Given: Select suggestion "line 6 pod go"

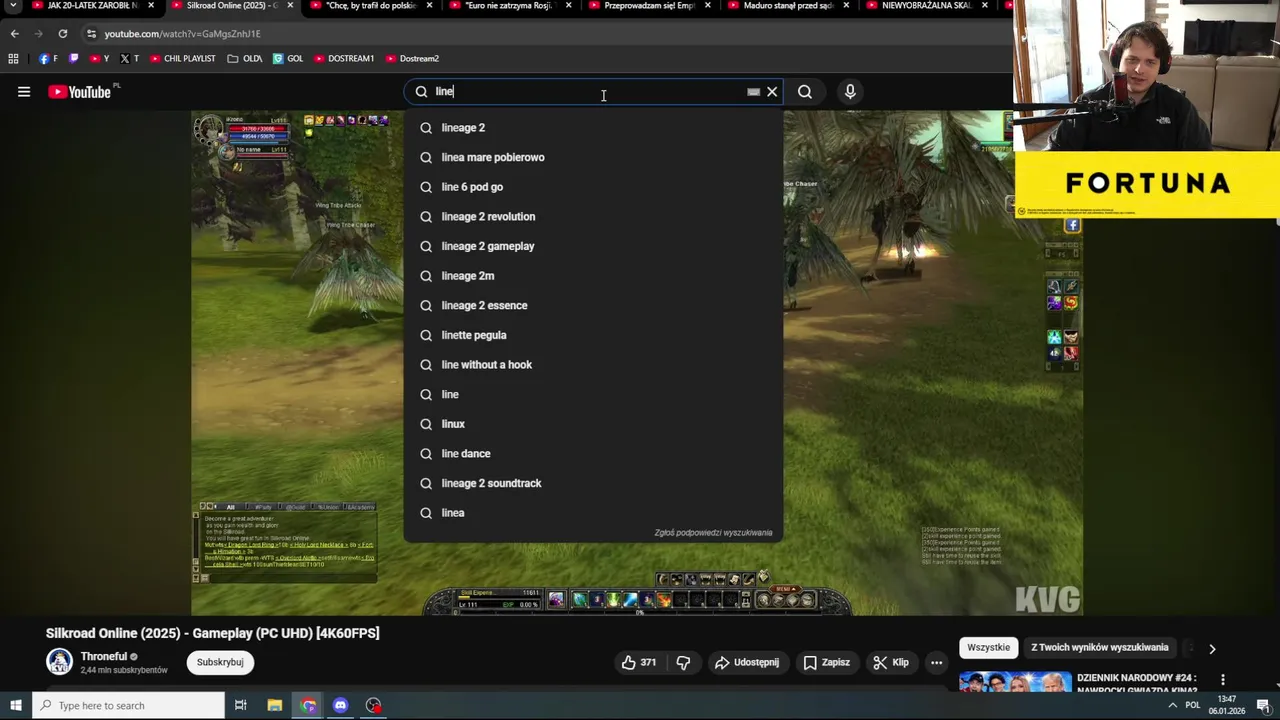Looking at the screenshot, I should (593, 187).
